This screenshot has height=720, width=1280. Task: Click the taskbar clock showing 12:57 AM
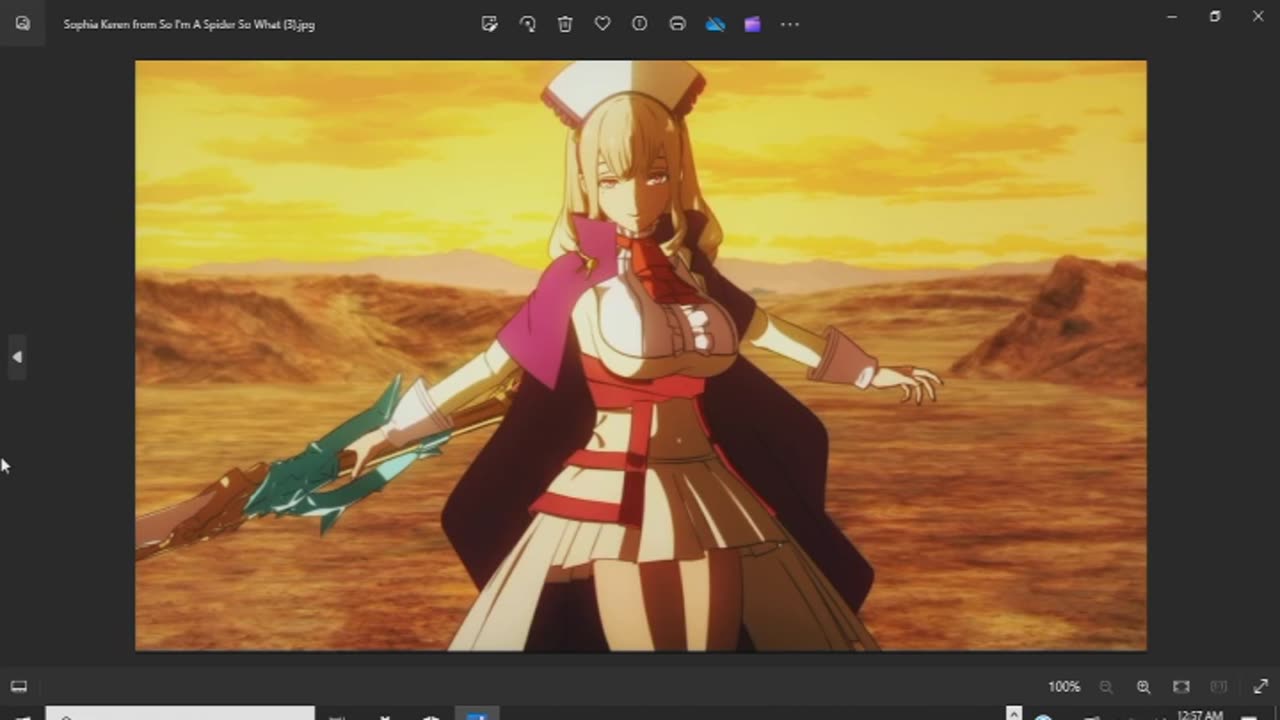1200,715
